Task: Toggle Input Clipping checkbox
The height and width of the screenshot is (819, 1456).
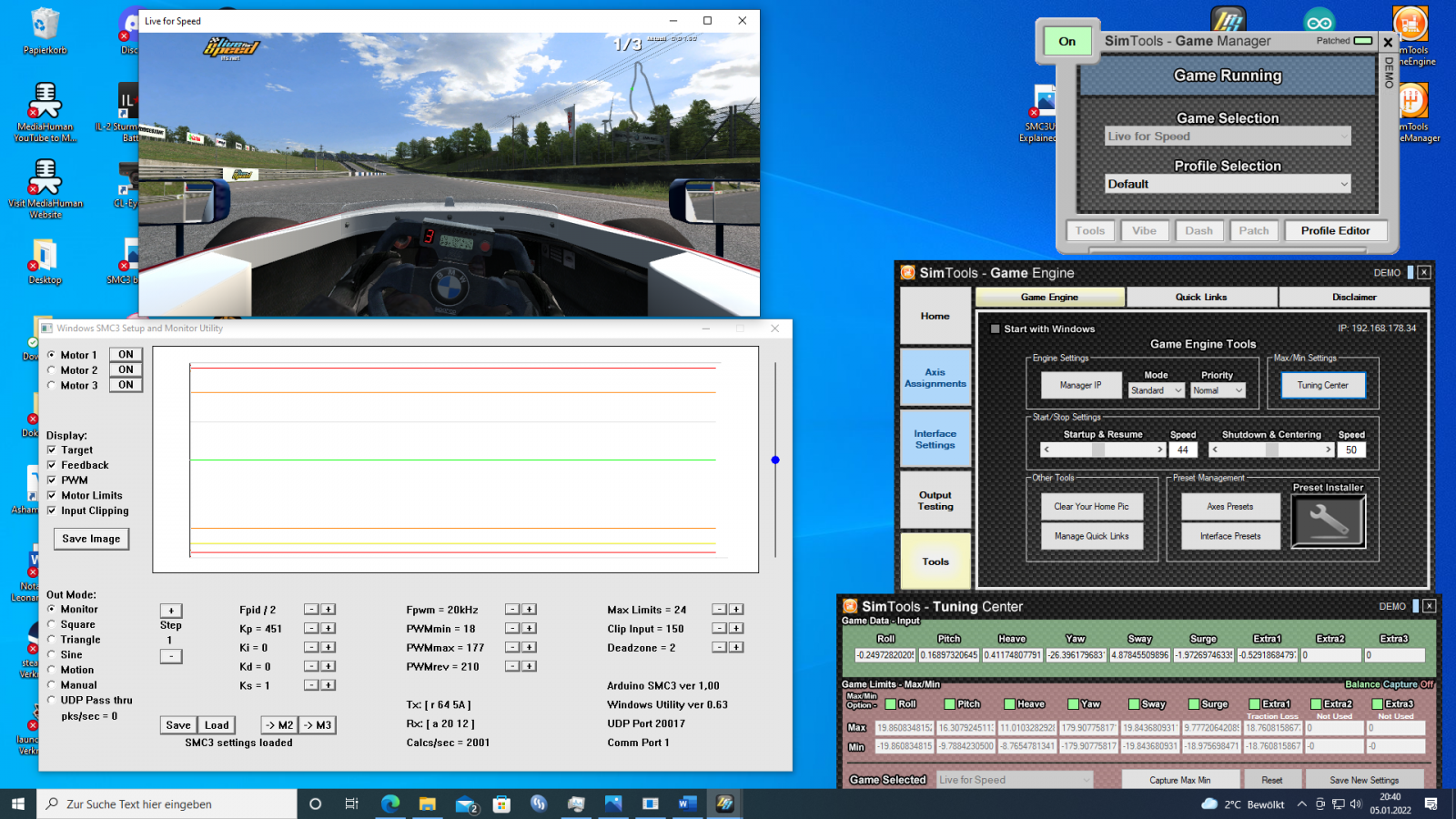Action: coord(52,511)
